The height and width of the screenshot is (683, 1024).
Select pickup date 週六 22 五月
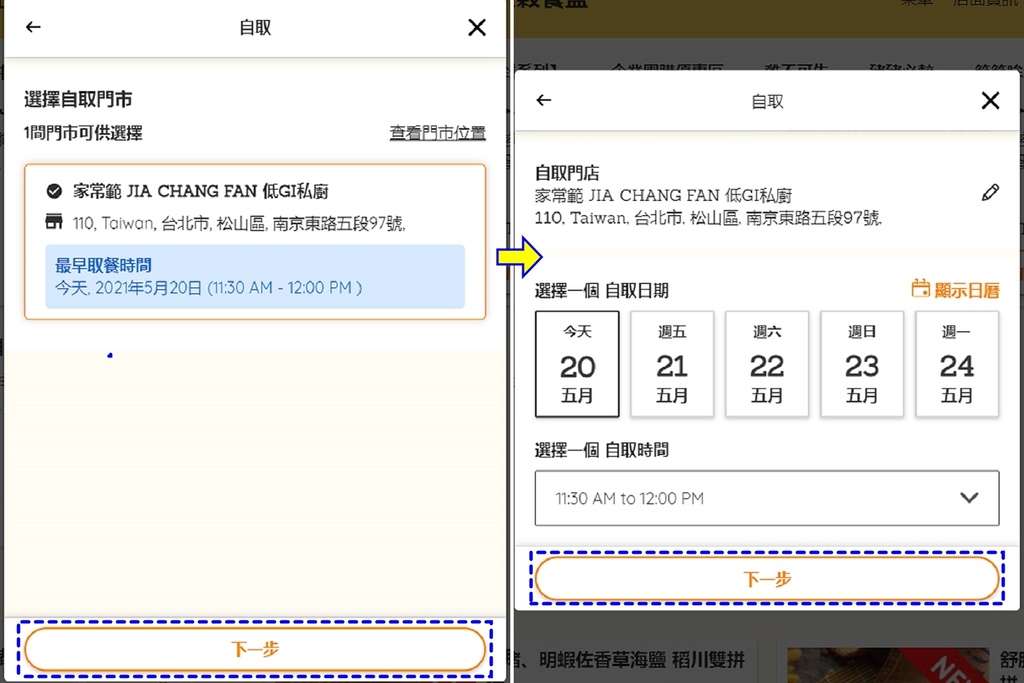click(767, 364)
